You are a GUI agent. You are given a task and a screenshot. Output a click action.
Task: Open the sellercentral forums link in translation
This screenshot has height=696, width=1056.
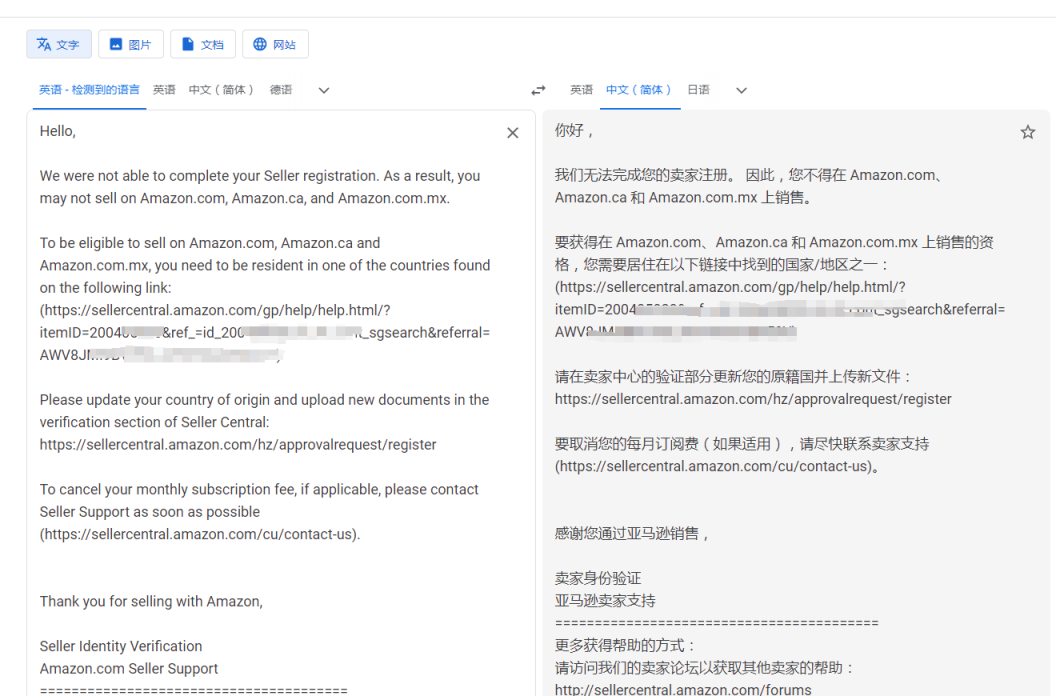point(683,689)
